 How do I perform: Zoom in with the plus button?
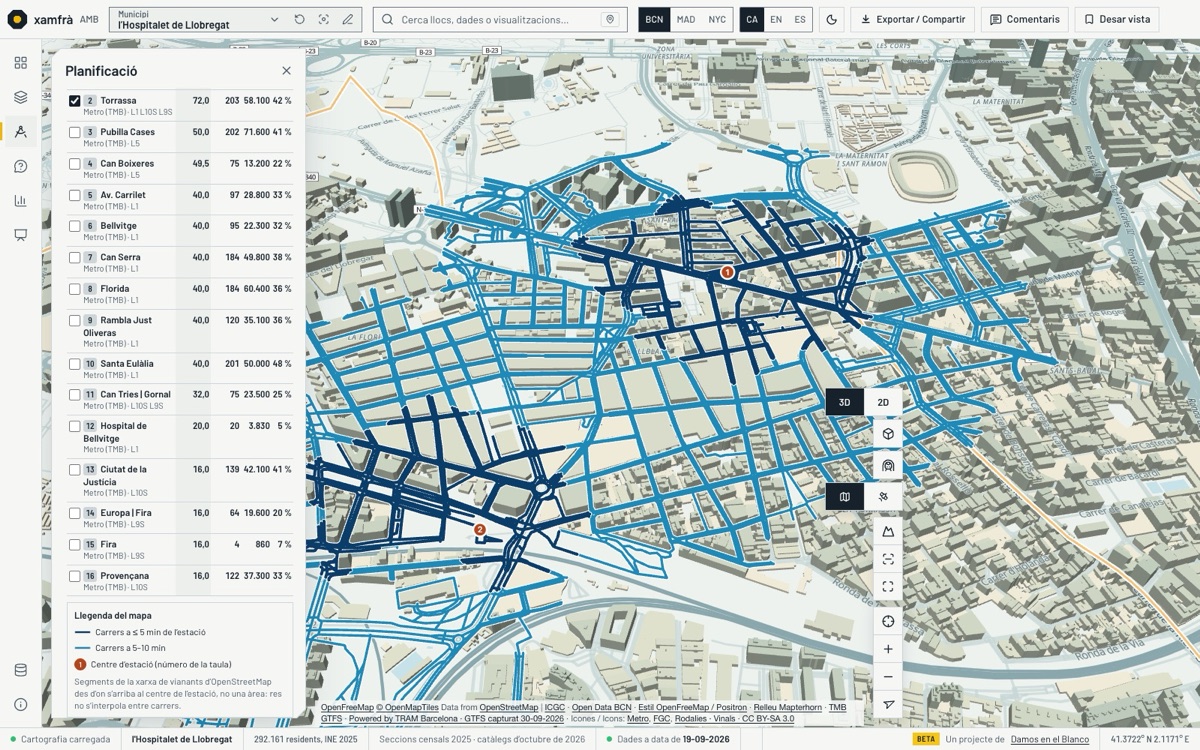point(888,649)
